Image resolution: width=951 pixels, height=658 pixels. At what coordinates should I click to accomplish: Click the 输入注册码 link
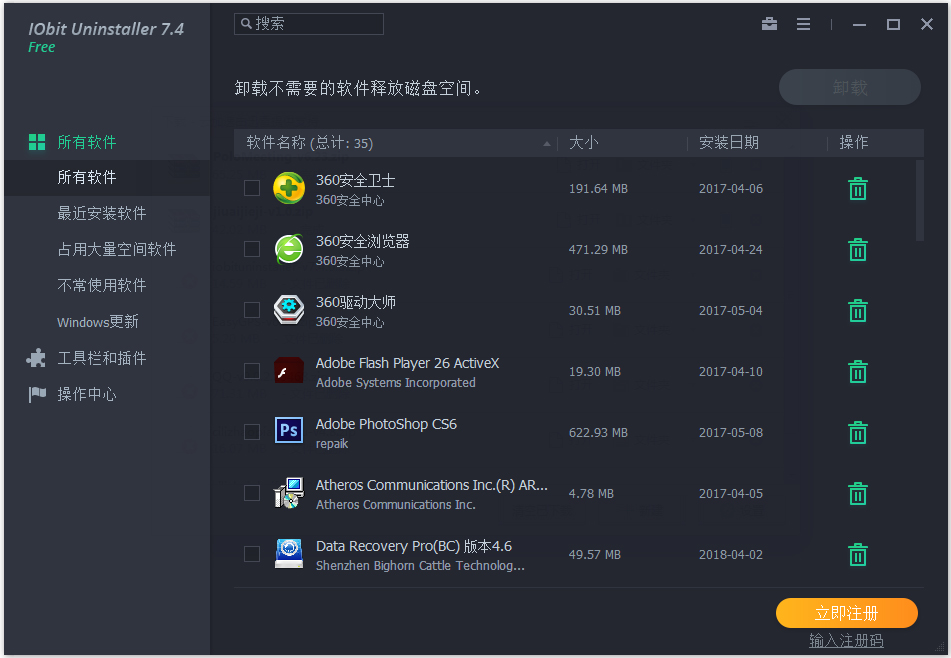(846, 641)
